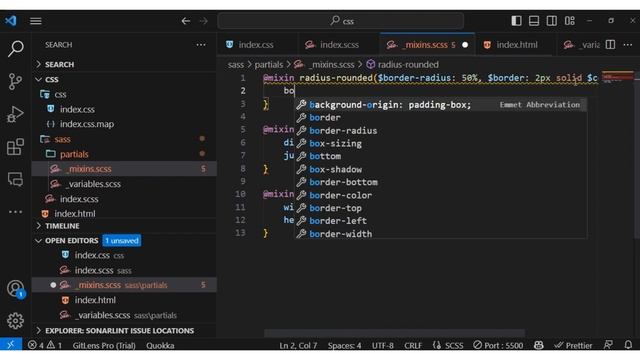The image size is (640, 360).
Task: Switch to the index.html tab
Action: click(516, 44)
